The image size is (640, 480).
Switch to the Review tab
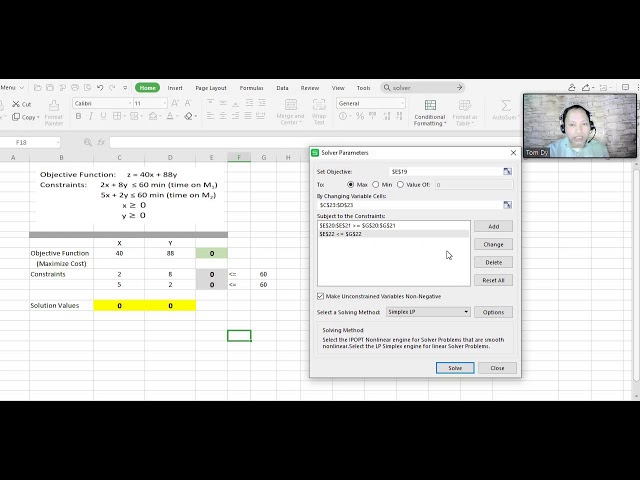point(310,88)
